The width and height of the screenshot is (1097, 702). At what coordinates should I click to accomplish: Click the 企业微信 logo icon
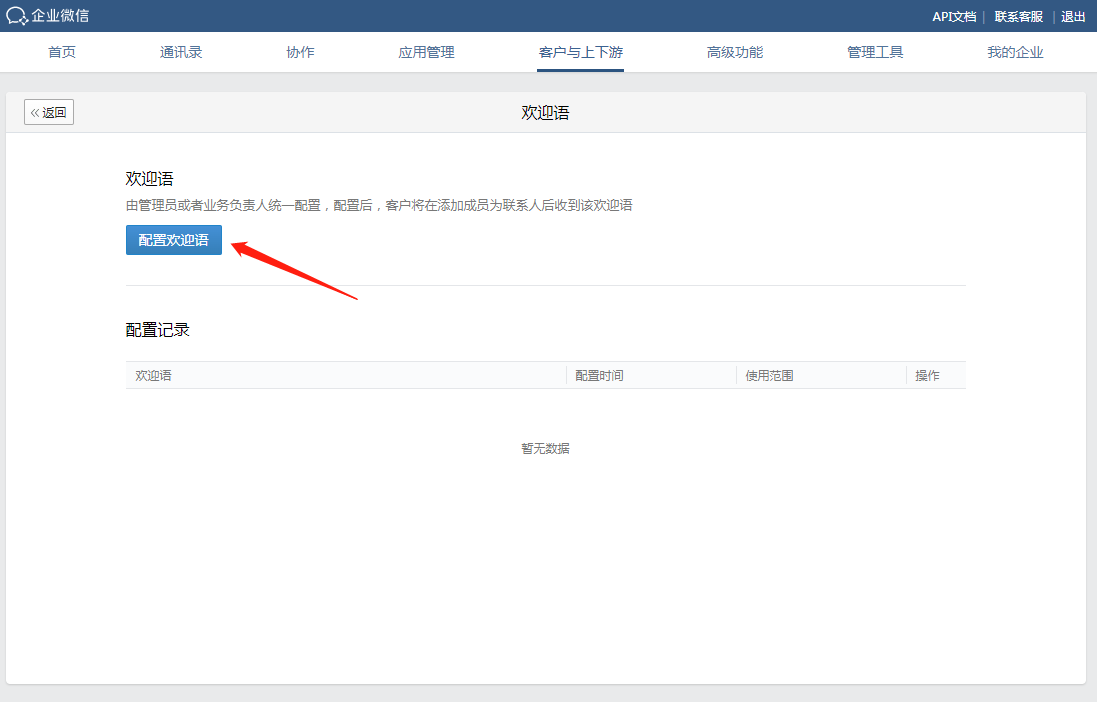pos(17,15)
